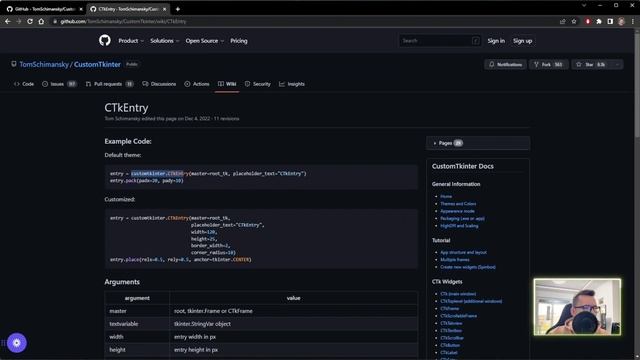This screenshot has height=360, width=640.
Task: Click the browser home icon
Action: point(41,21)
